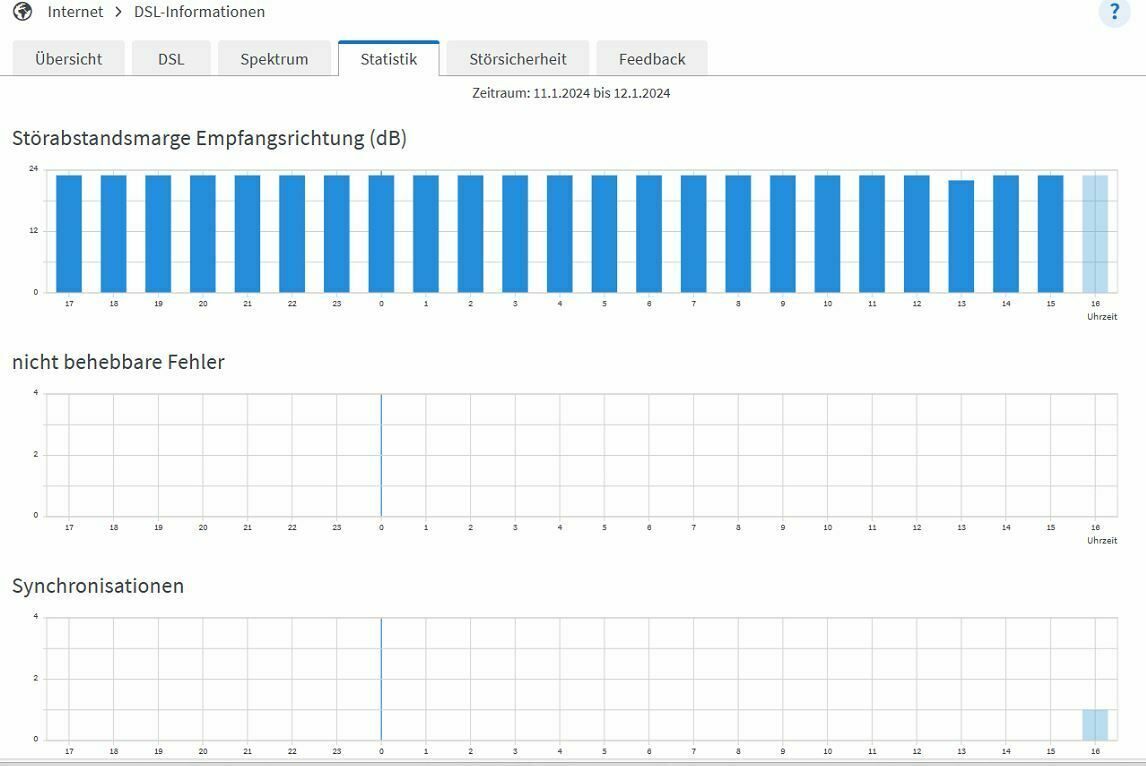This screenshot has width=1146, height=766.
Task: Go to the Feedback tab
Action: 652,58
